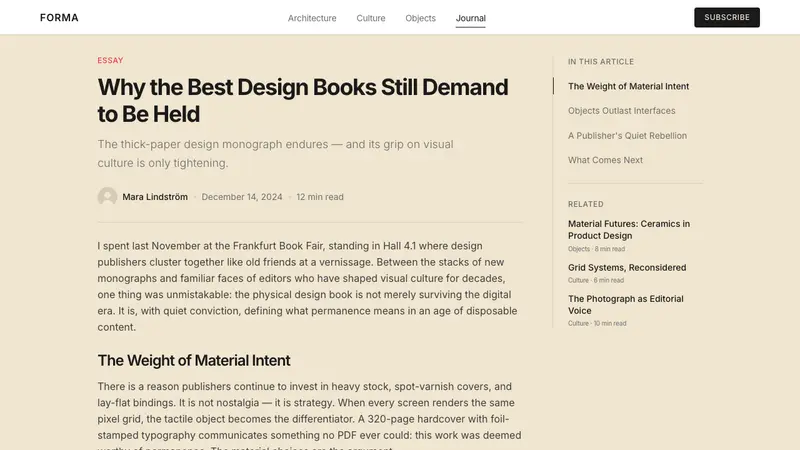
Task: Jump to The Weight of Material Intent in contents
Action: [x=628, y=86]
